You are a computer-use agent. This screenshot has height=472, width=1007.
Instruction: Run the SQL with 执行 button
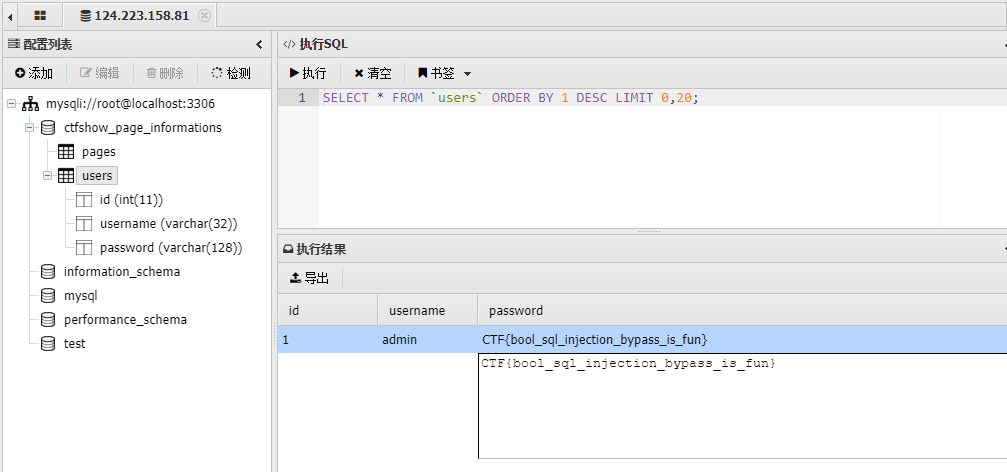tap(308, 73)
